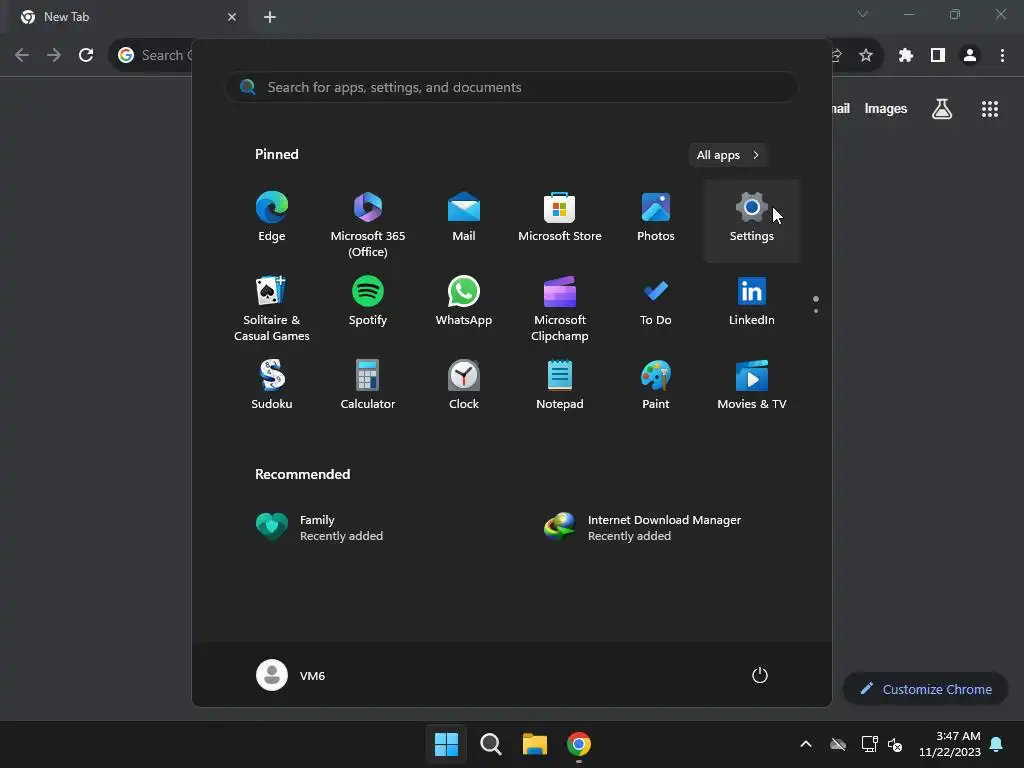Switch to Chrome from the taskbar

tap(579, 744)
